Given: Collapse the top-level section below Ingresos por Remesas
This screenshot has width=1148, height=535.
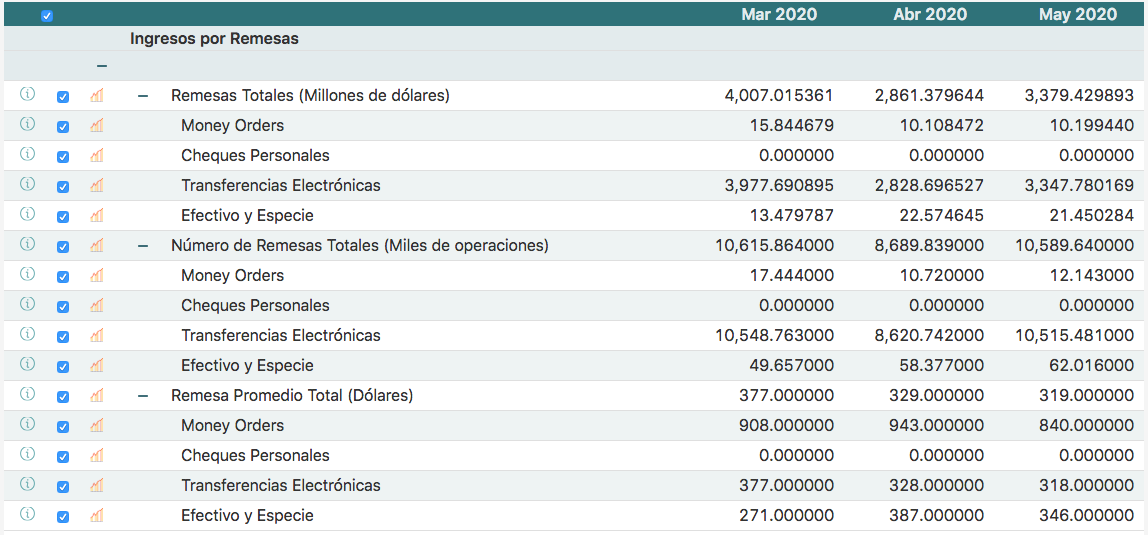Looking at the screenshot, I should point(102,66).
